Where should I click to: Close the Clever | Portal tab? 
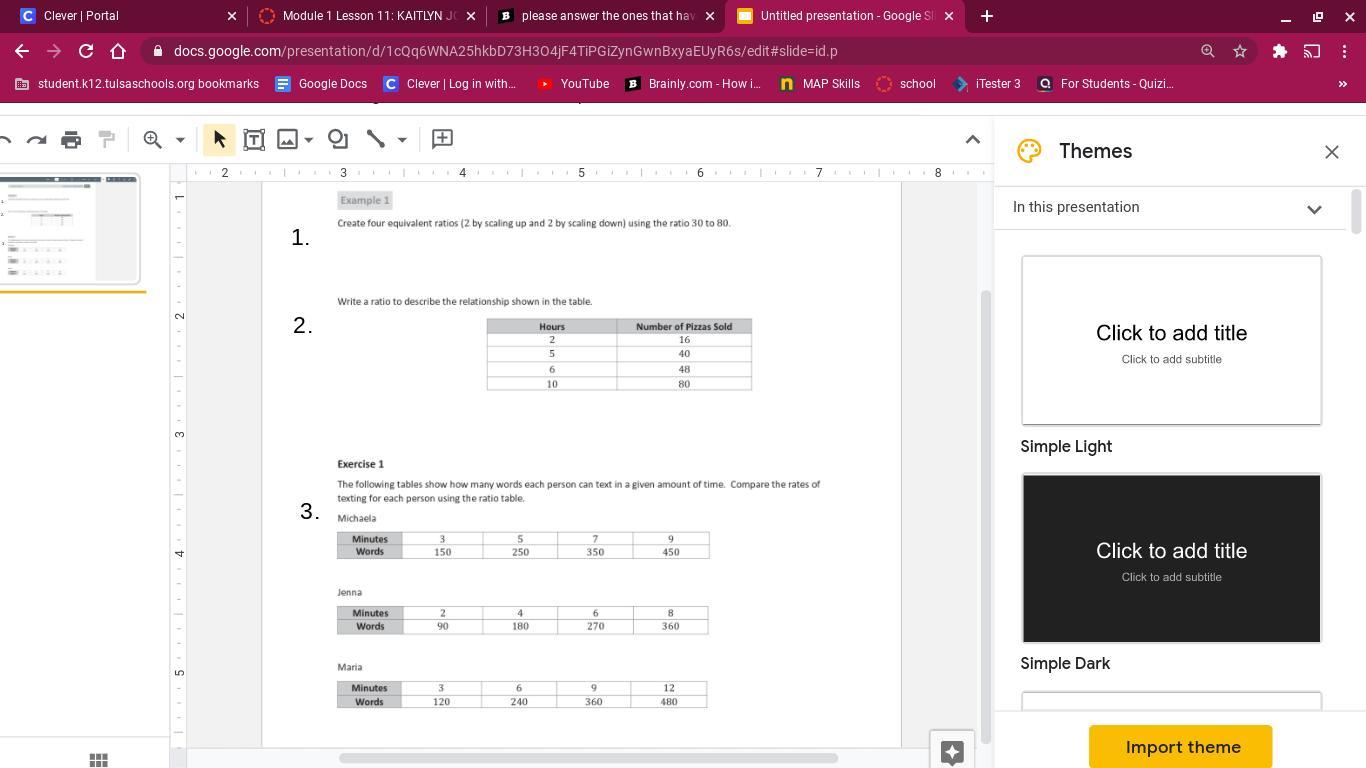[x=232, y=16]
